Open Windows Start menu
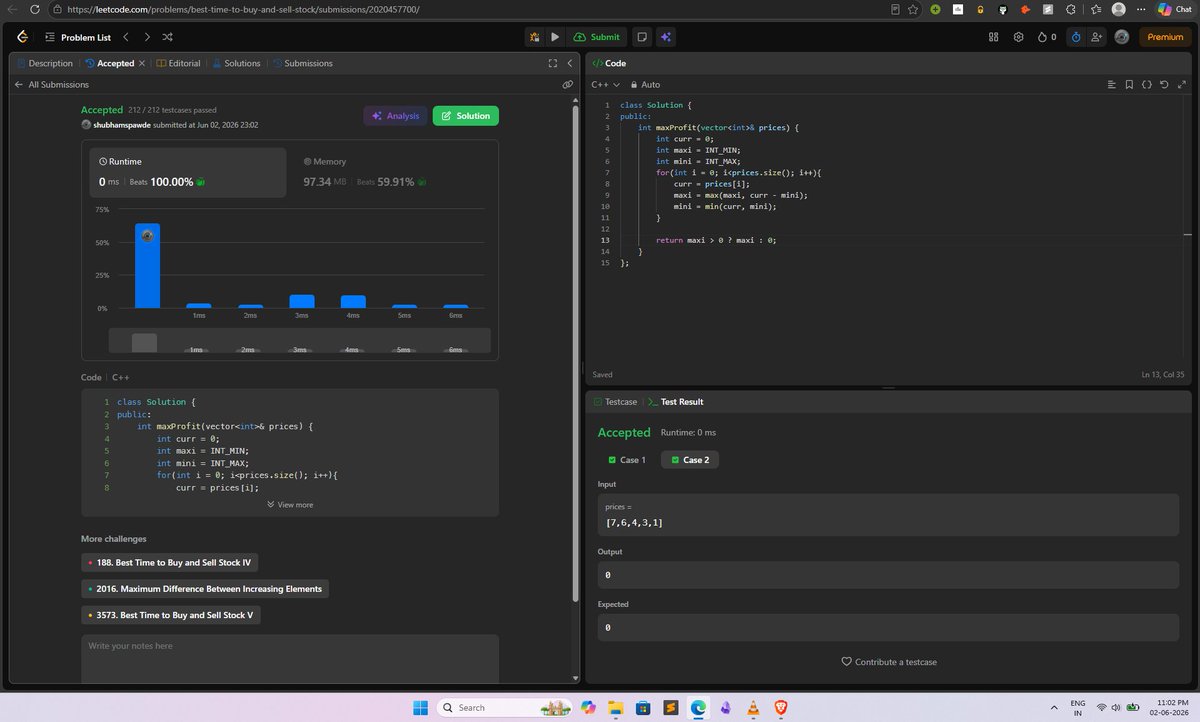 tap(420, 707)
